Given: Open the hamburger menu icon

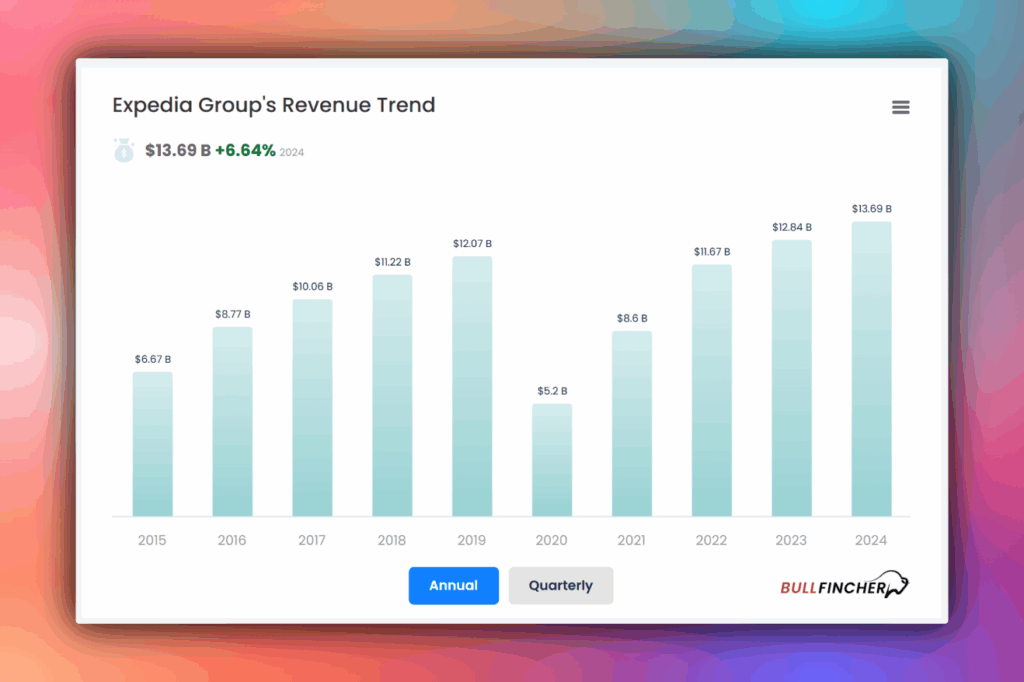Looking at the screenshot, I should 900,107.
